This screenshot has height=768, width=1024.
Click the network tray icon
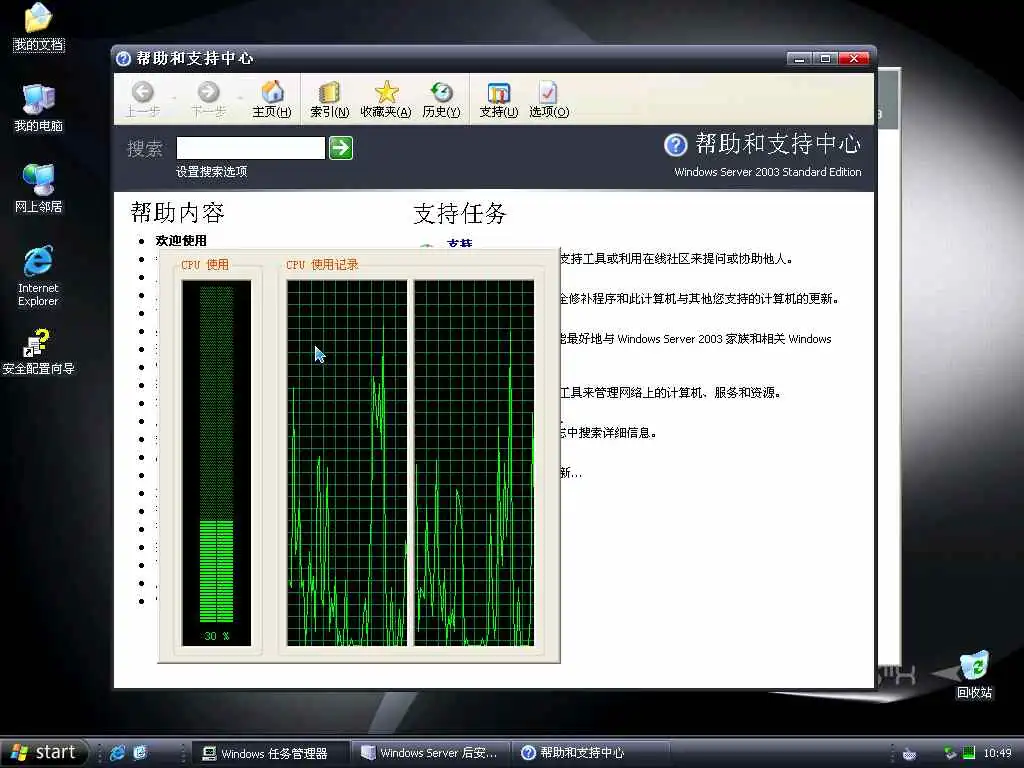950,753
